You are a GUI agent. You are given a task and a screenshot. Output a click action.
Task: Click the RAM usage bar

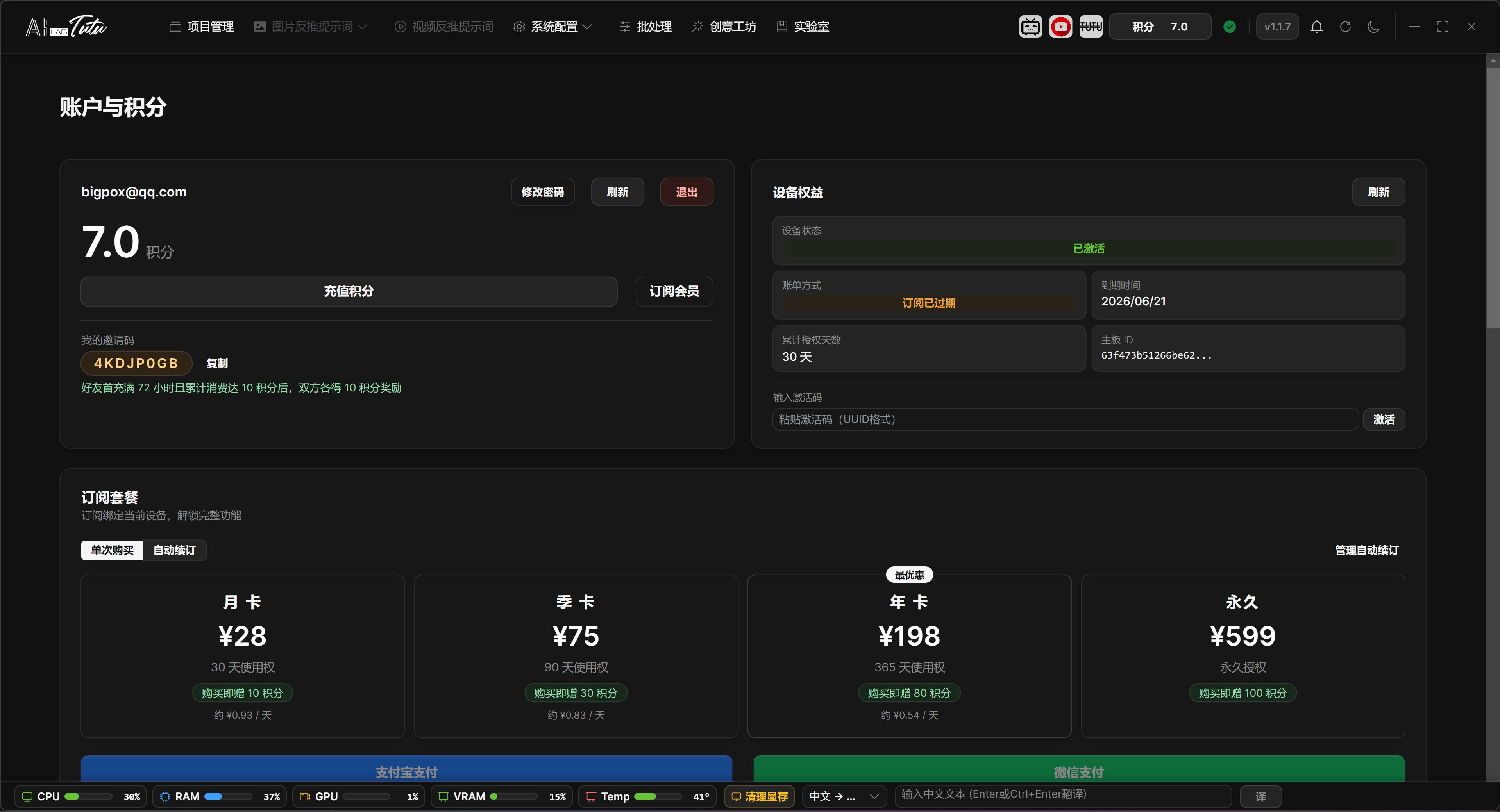[x=228, y=796]
